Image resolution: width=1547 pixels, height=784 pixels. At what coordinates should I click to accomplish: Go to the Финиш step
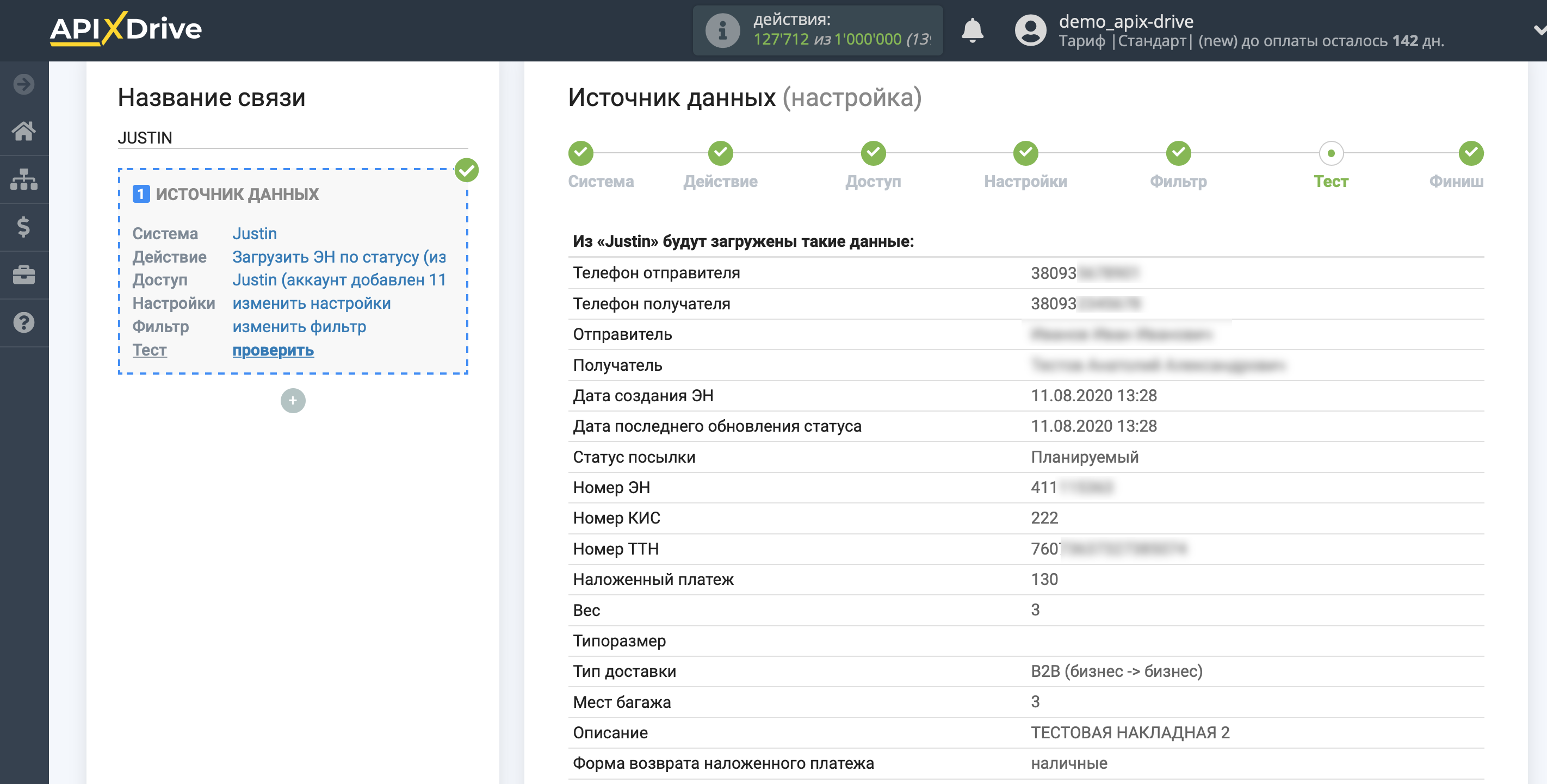[1456, 181]
